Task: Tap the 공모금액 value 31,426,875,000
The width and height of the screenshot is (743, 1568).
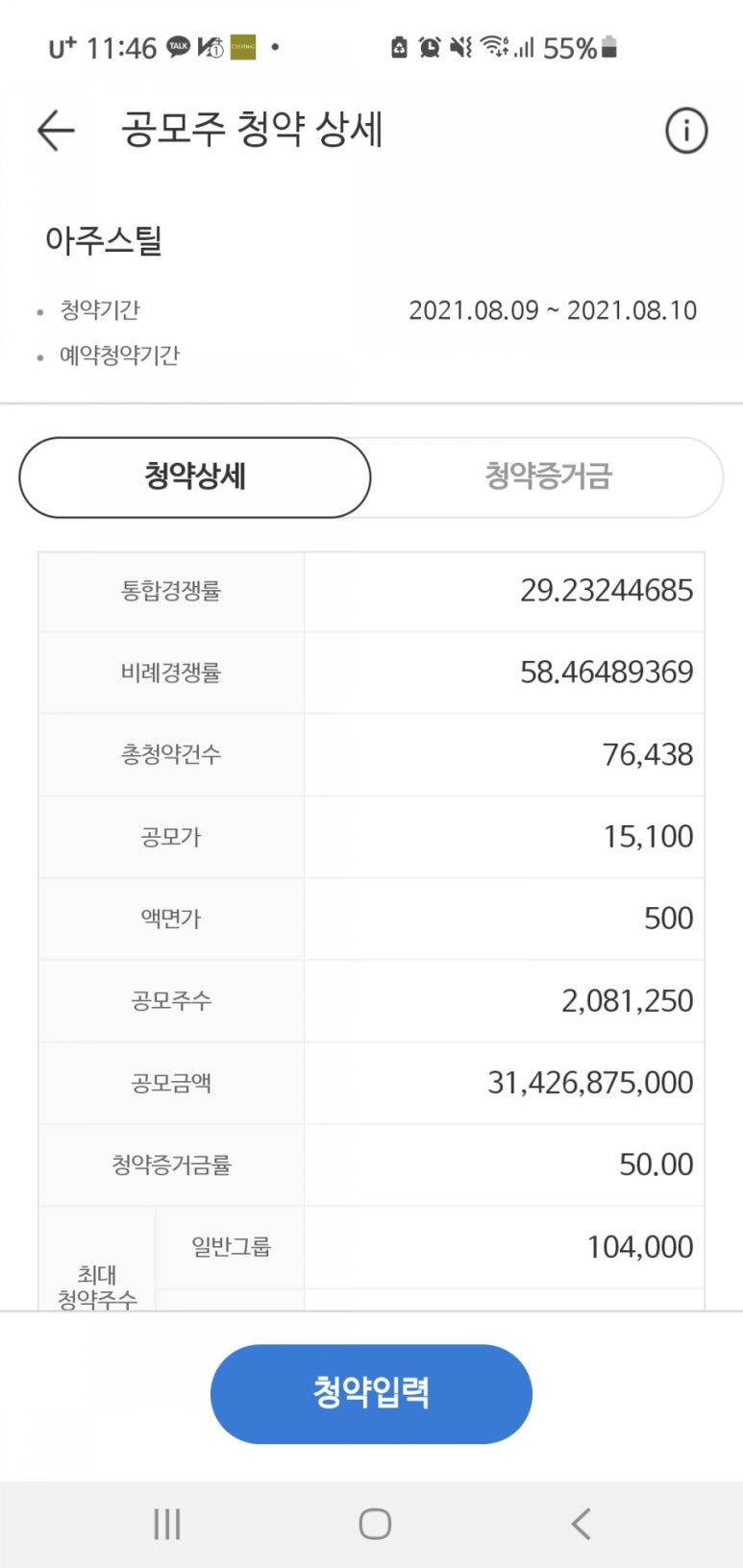Action: [x=590, y=1083]
